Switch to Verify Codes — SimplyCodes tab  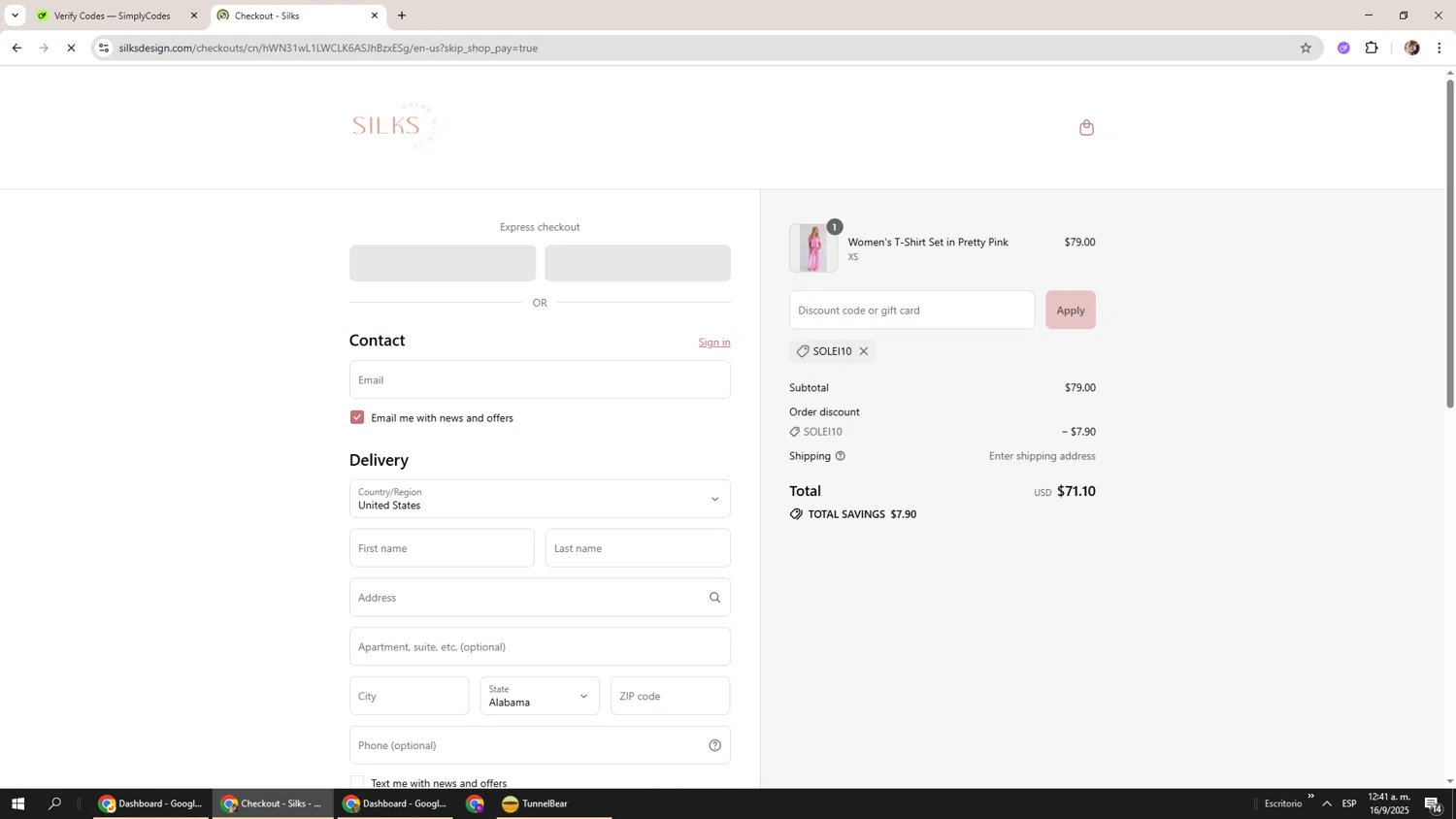coord(111,16)
